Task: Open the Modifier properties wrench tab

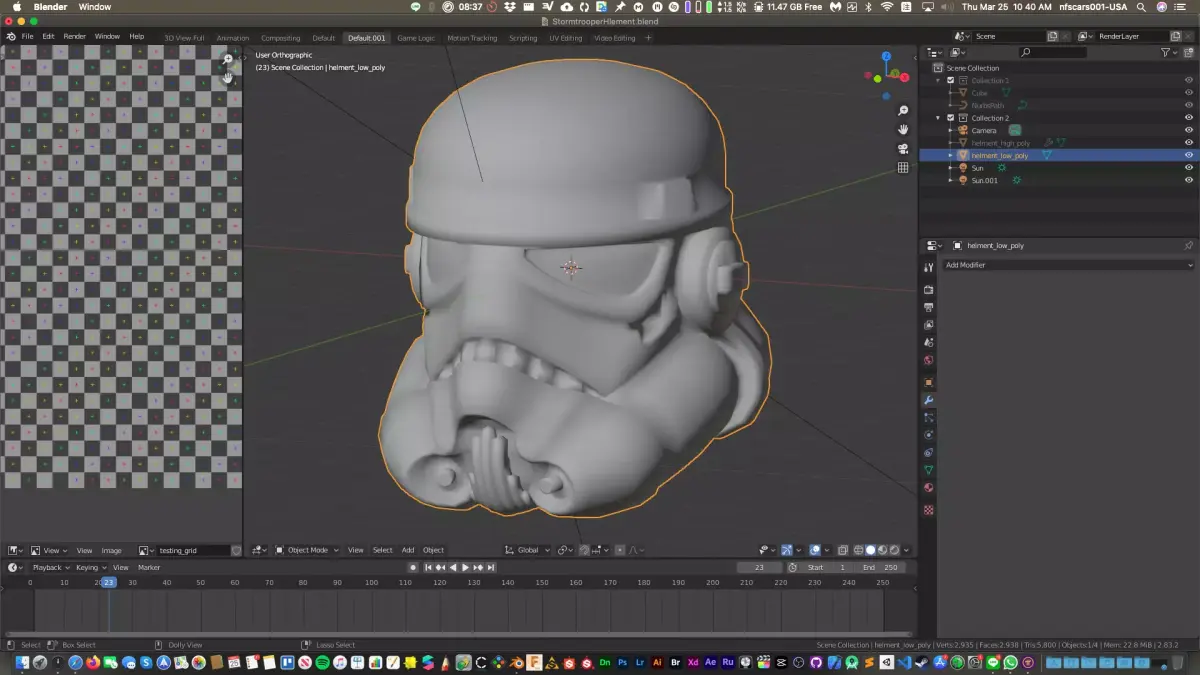Action: click(x=928, y=400)
